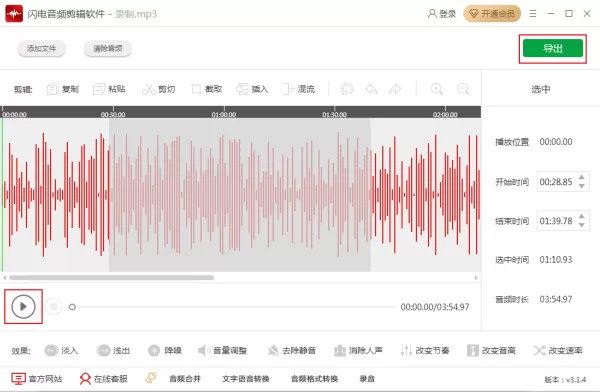Open the 录音 recording tool
Image resolution: width=600 pixels, height=392 pixels.
367,379
